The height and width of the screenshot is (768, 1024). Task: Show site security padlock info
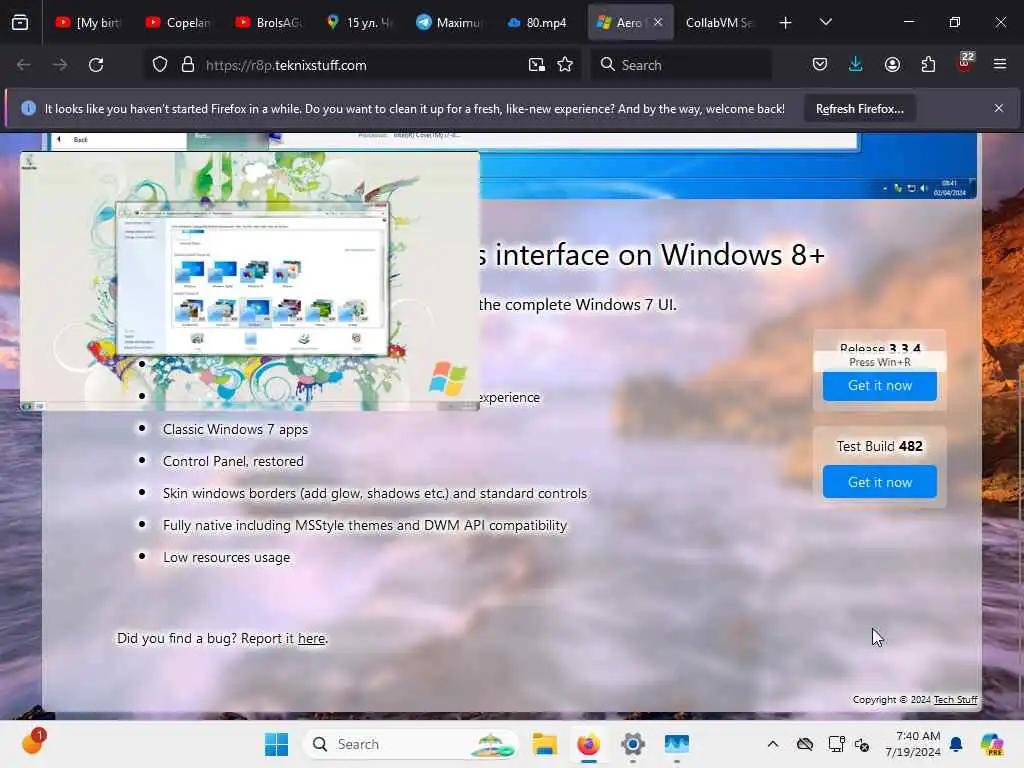click(188, 65)
